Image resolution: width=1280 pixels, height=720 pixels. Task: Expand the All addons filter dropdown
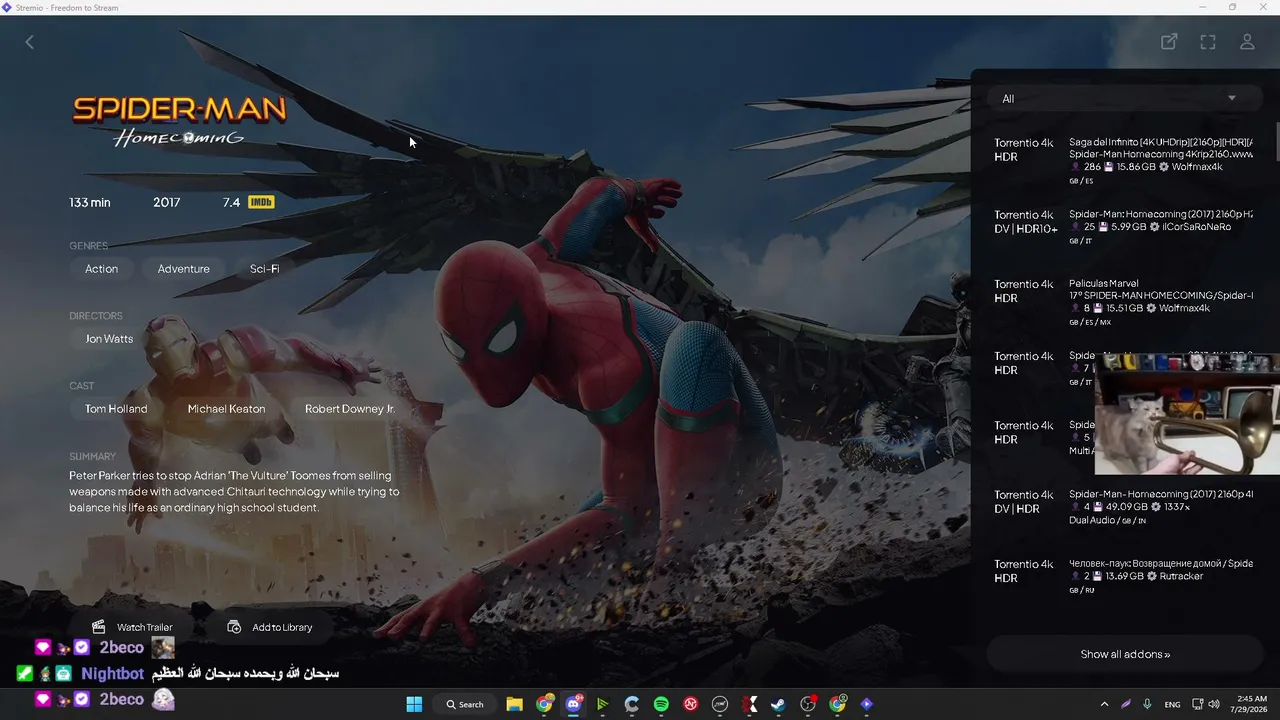(1125, 98)
